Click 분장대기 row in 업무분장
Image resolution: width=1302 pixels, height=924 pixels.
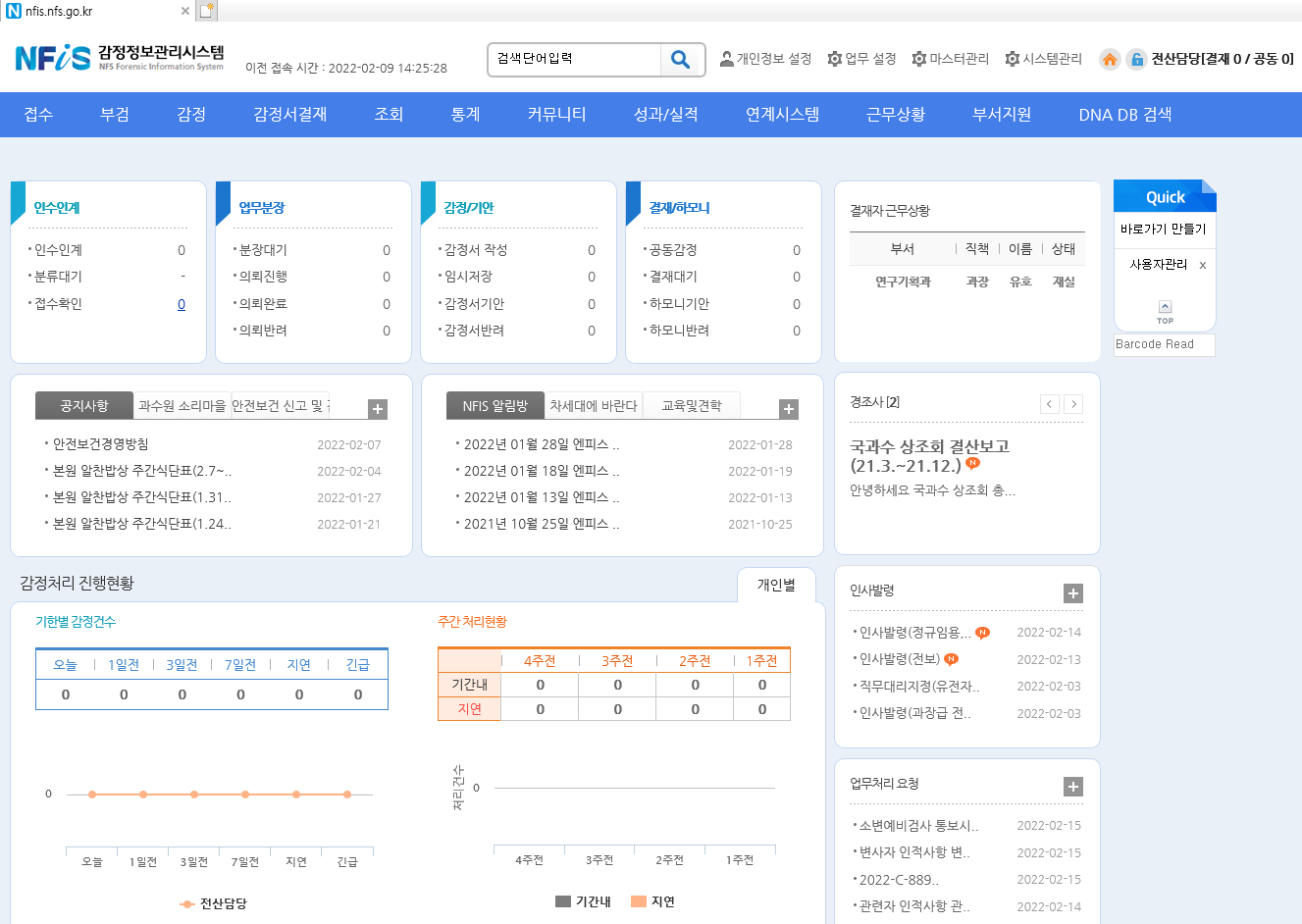coord(313,250)
